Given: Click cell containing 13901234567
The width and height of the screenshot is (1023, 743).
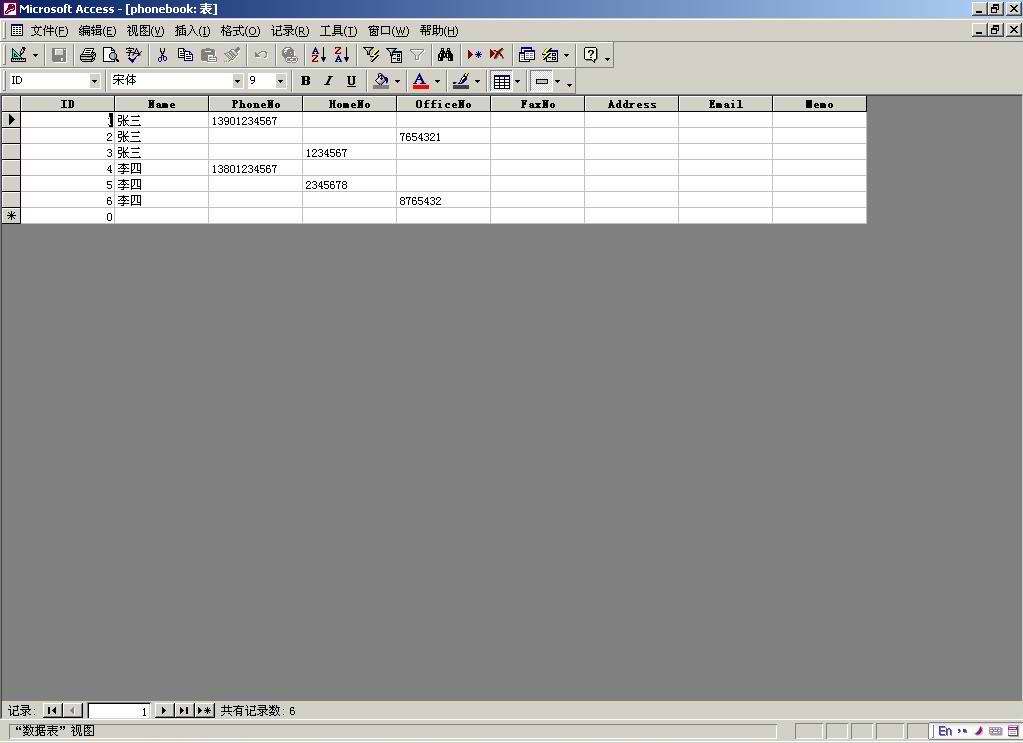Looking at the screenshot, I should coord(256,121).
